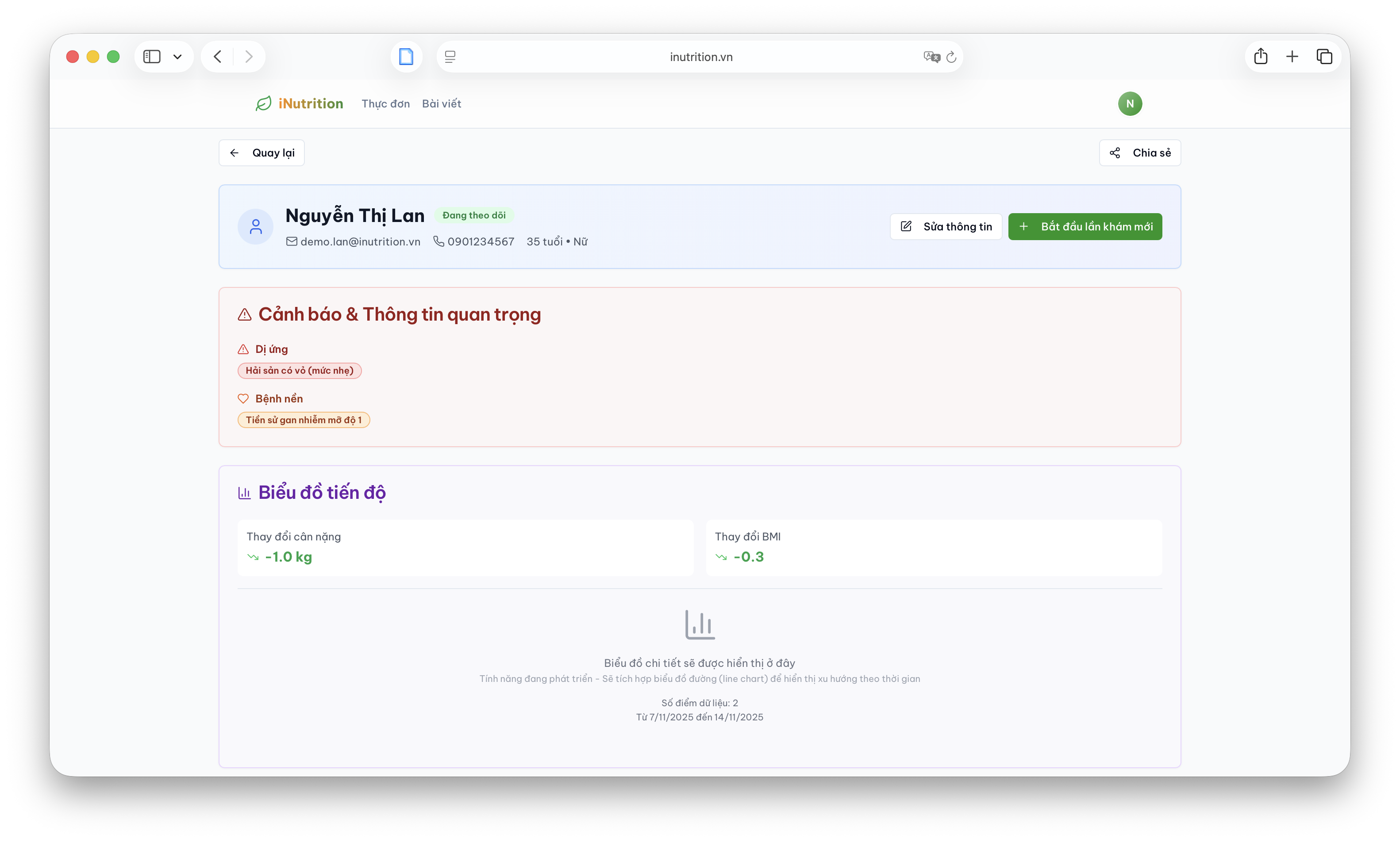This screenshot has width=1400, height=842.
Task: Click the warning triangle beside Dị ứng
Action: click(243, 349)
